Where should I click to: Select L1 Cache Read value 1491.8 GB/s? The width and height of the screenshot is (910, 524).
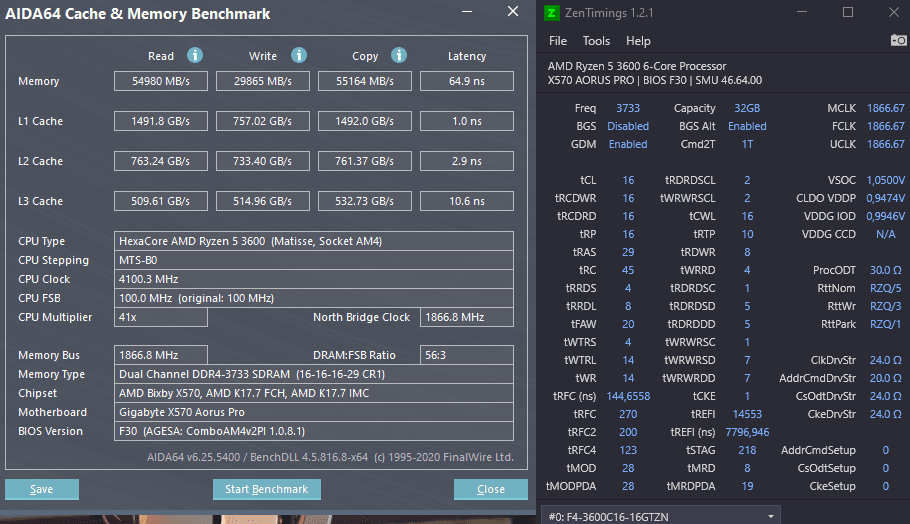click(161, 121)
